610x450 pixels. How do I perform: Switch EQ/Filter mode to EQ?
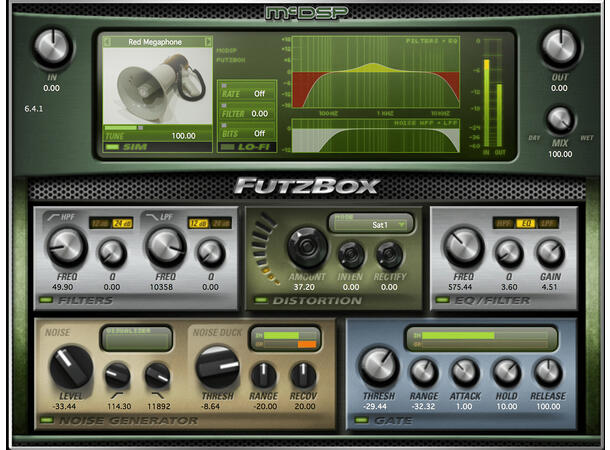click(x=526, y=223)
